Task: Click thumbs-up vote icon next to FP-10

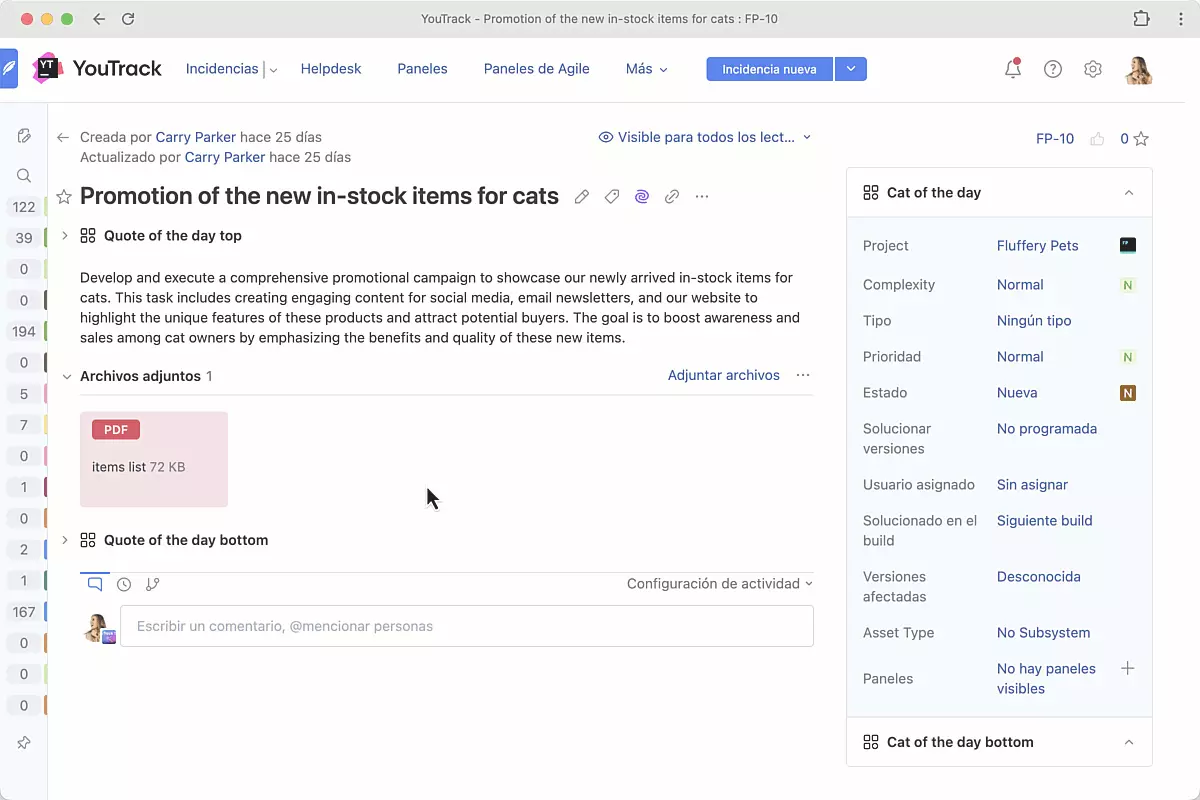Action: click(1097, 139)
